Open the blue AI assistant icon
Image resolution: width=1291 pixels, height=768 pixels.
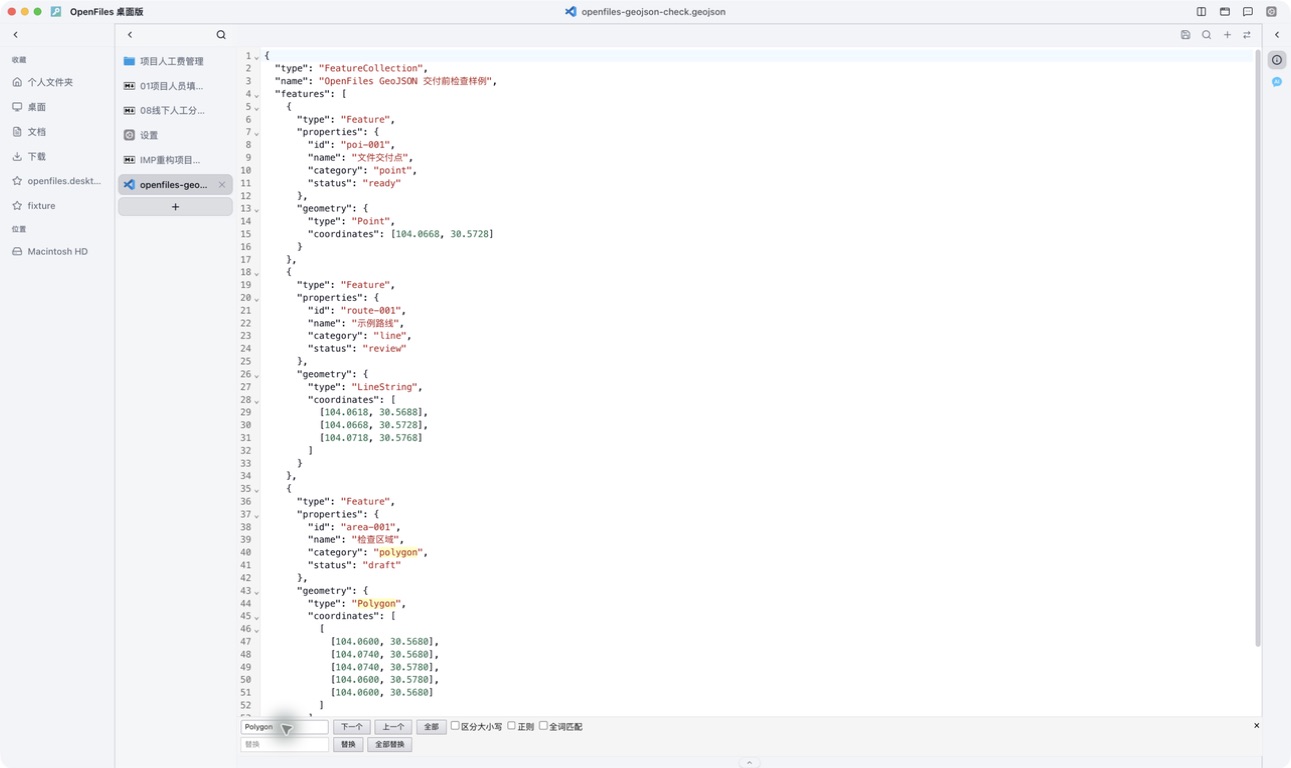1277,82
